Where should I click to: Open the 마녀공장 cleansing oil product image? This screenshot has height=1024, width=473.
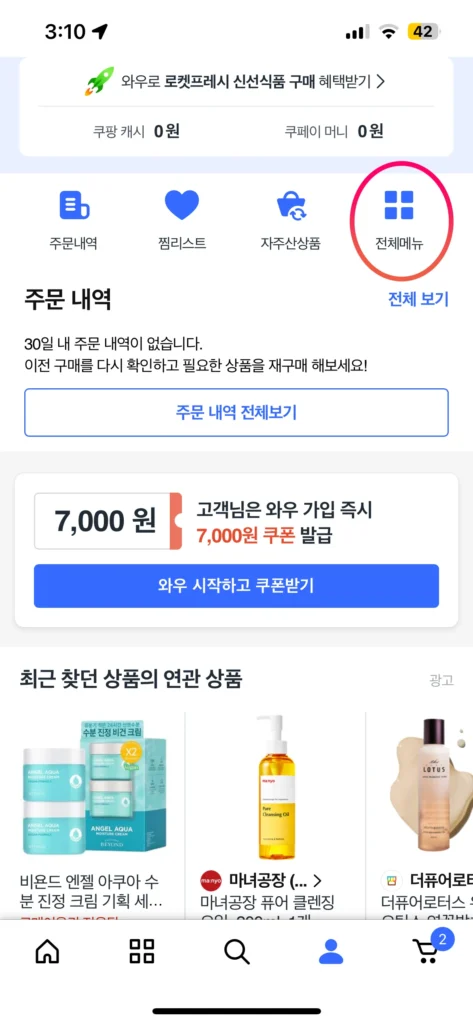tap(274, 786)
